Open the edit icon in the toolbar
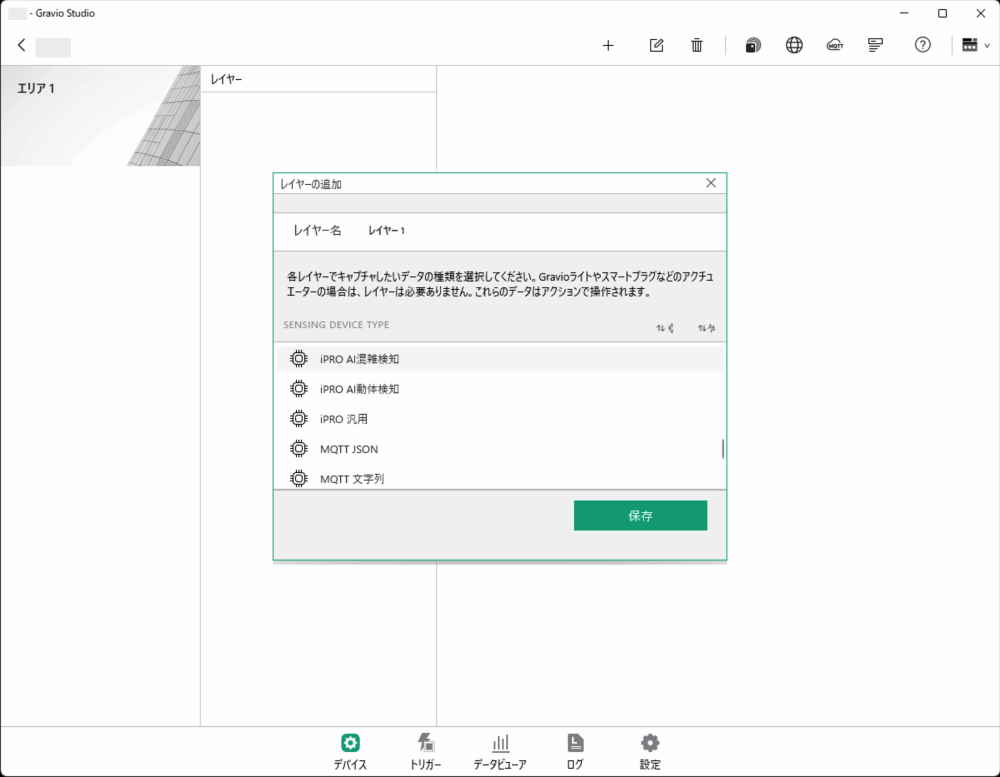1000x777 pixels. tap(657, 45)
